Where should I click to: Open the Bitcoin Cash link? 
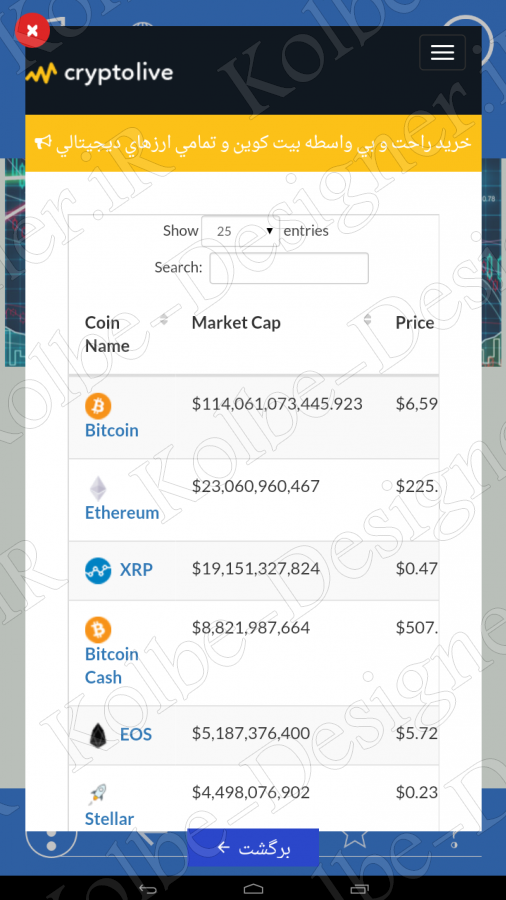112,666
